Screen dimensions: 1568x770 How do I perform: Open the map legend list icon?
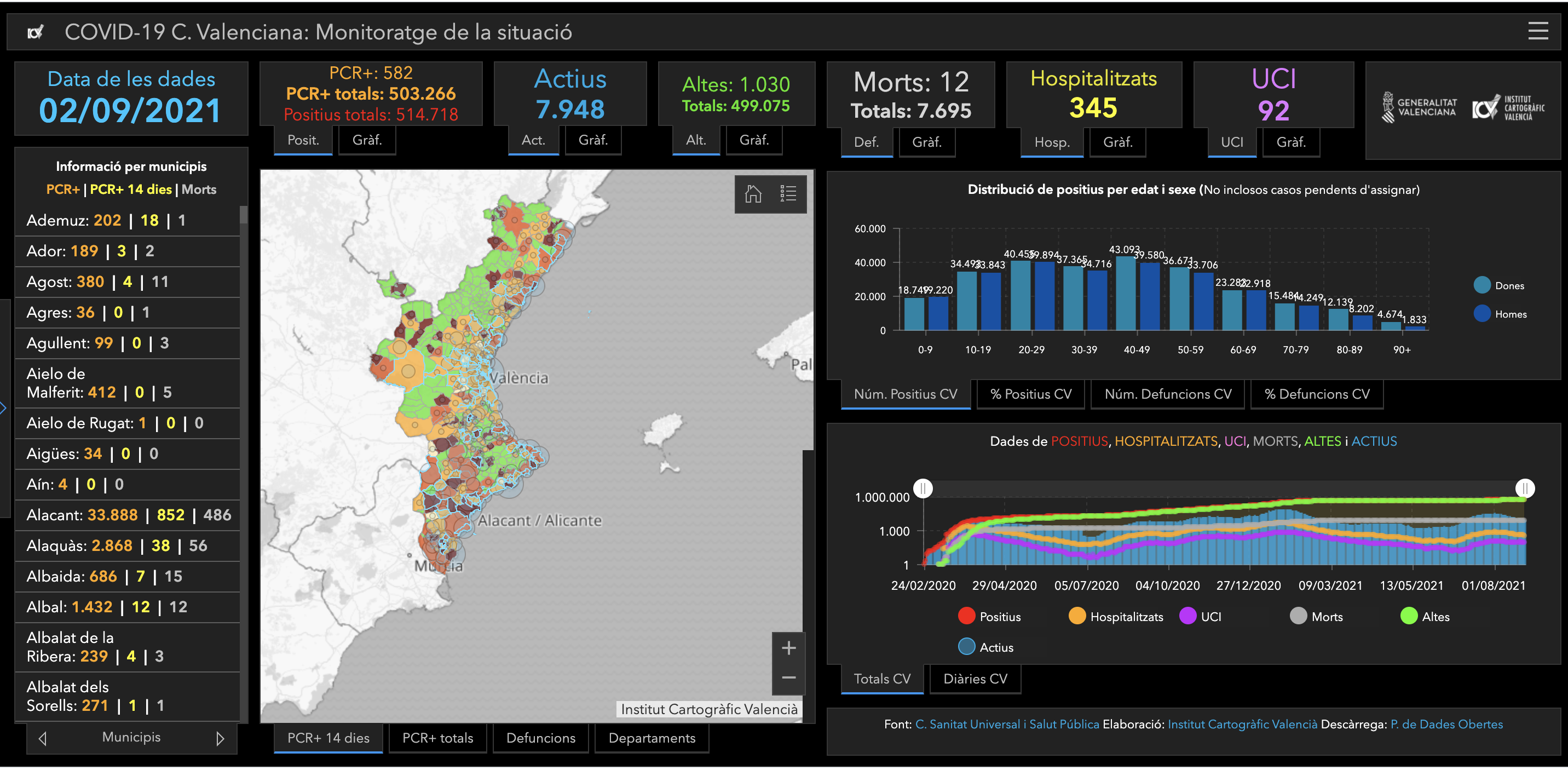788,193
